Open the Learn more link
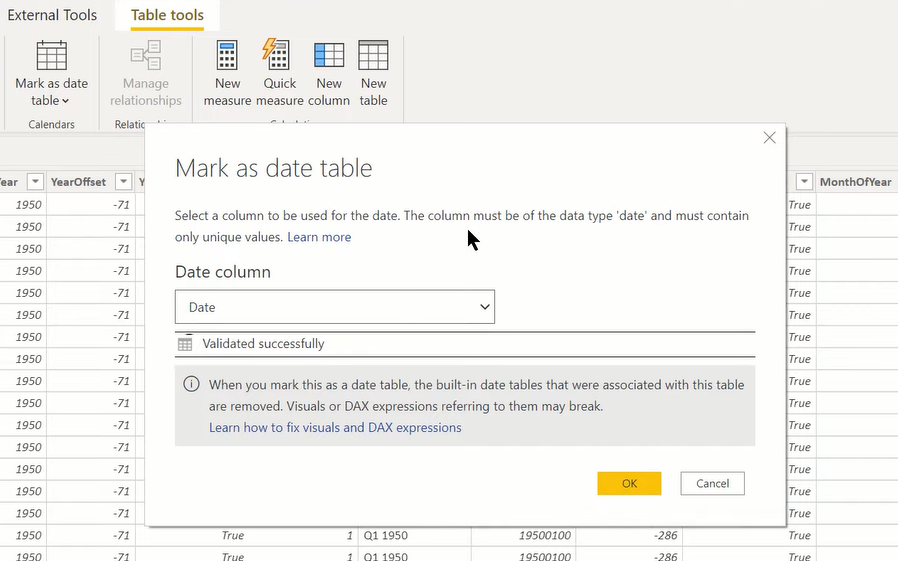 coord(319,237)
